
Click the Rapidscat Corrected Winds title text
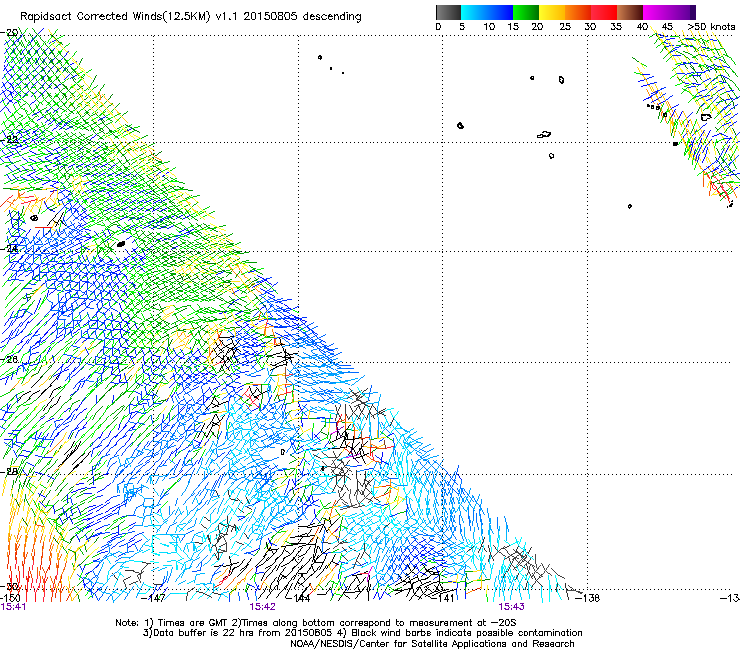point(191,17)
